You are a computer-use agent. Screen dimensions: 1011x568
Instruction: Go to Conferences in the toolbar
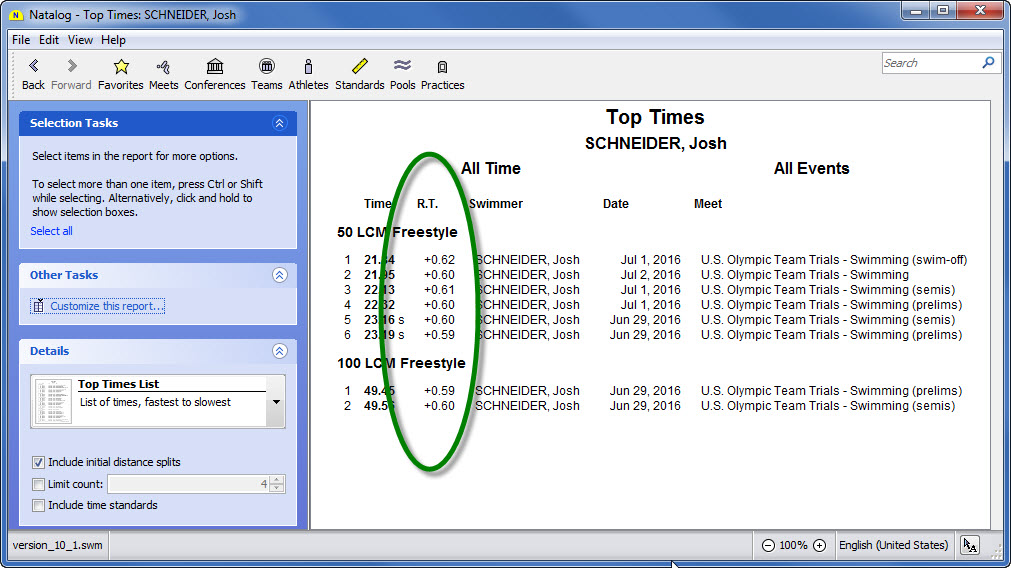coord(215,67)
